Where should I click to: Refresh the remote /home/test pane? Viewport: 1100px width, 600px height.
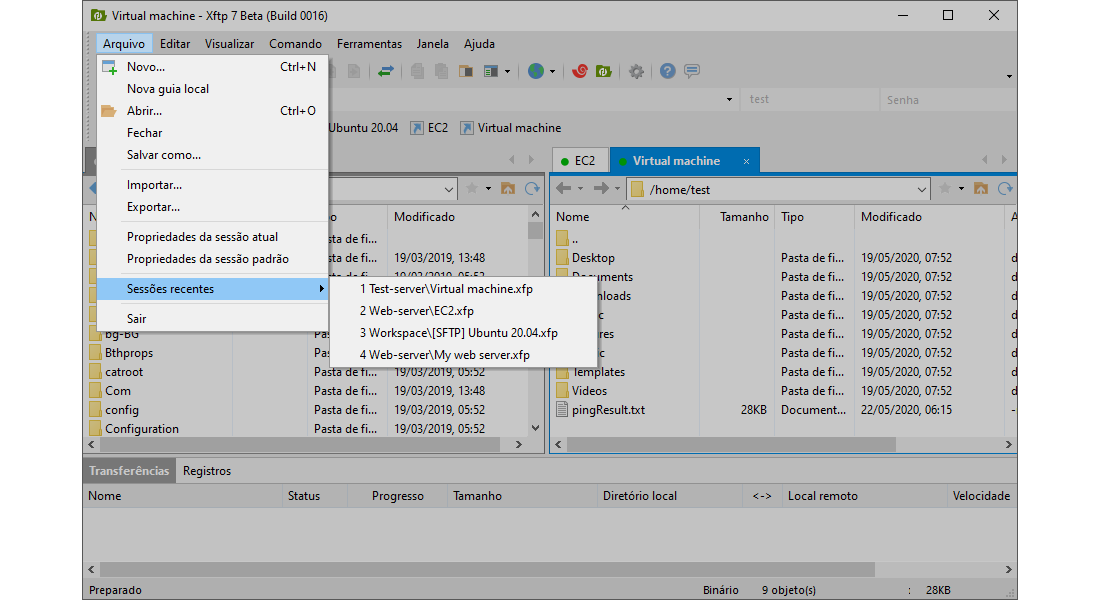point(1005,188)
